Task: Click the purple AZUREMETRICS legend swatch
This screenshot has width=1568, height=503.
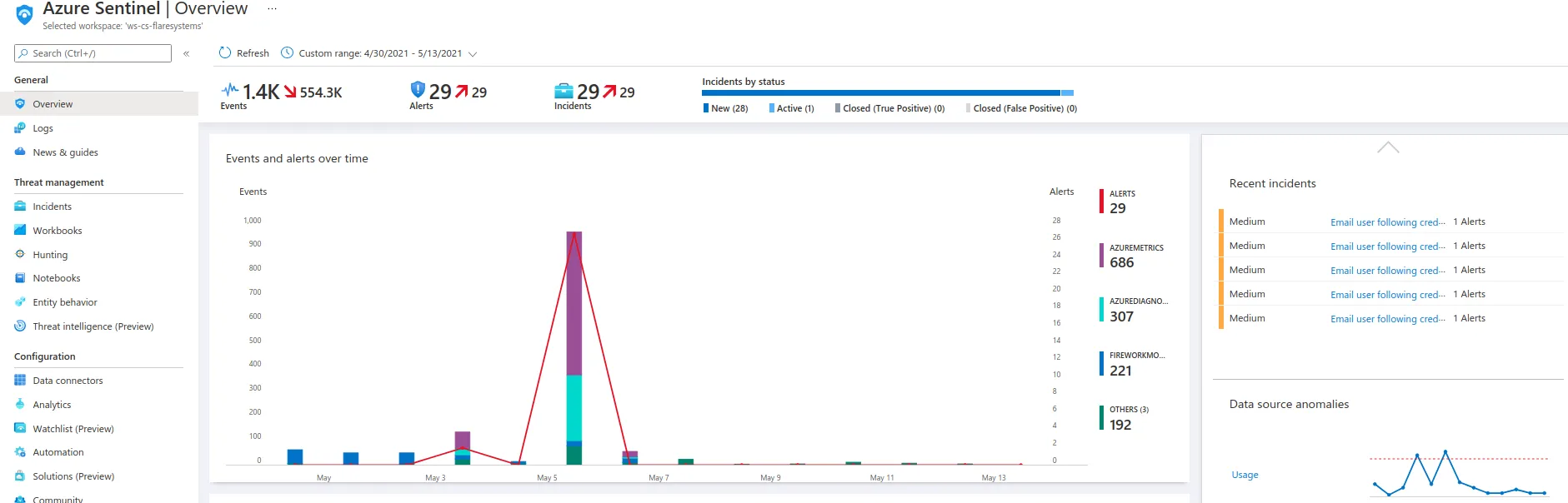Action: click(x=1101, y=256)
